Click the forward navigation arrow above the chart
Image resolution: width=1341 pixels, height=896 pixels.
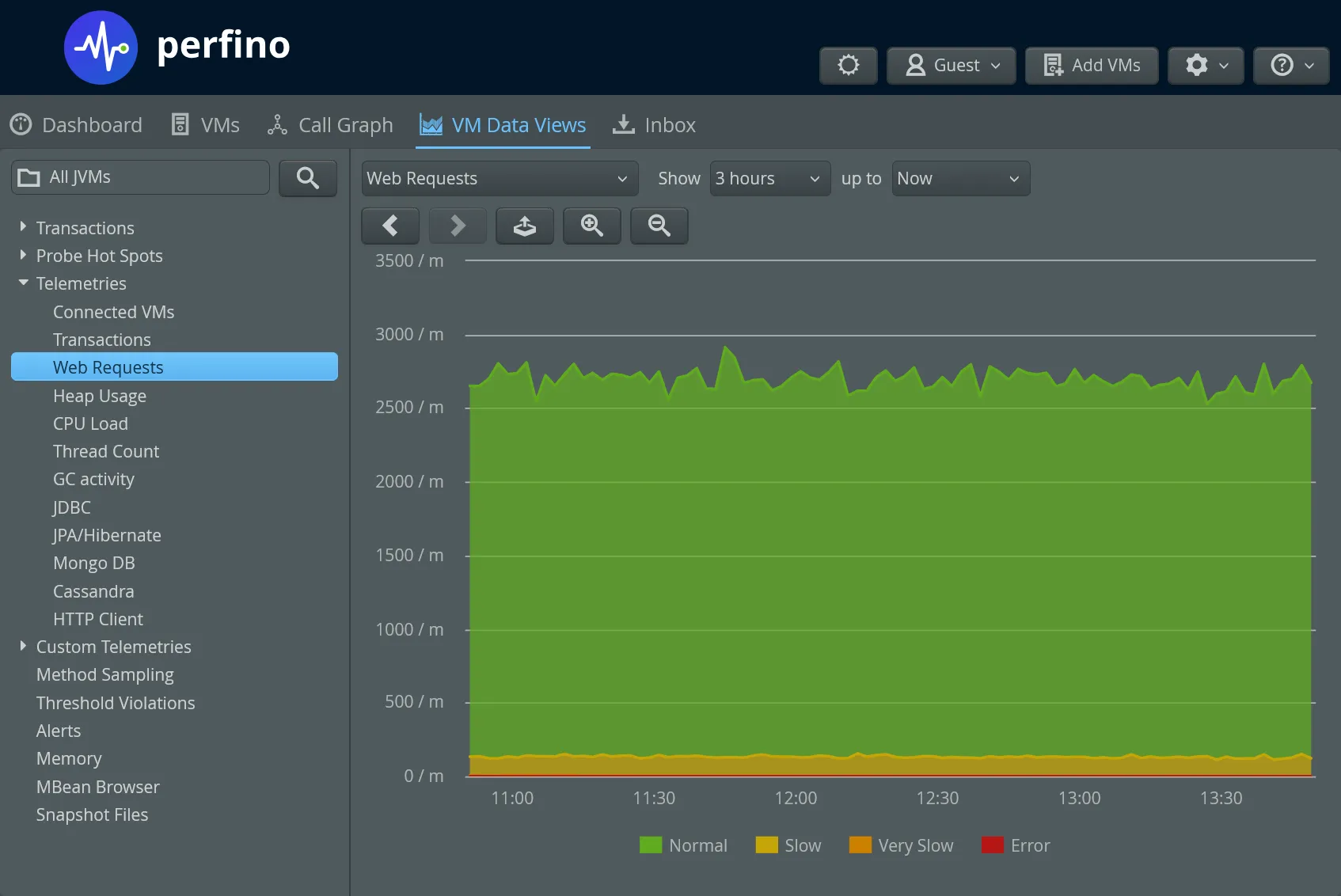[x=457, y=226]
